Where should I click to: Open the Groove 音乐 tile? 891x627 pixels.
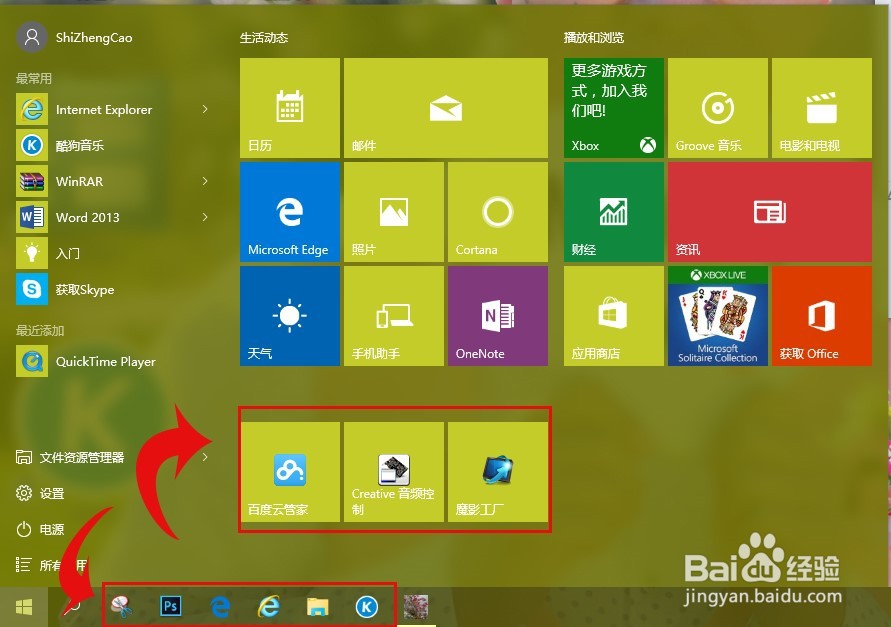point(718,108)
